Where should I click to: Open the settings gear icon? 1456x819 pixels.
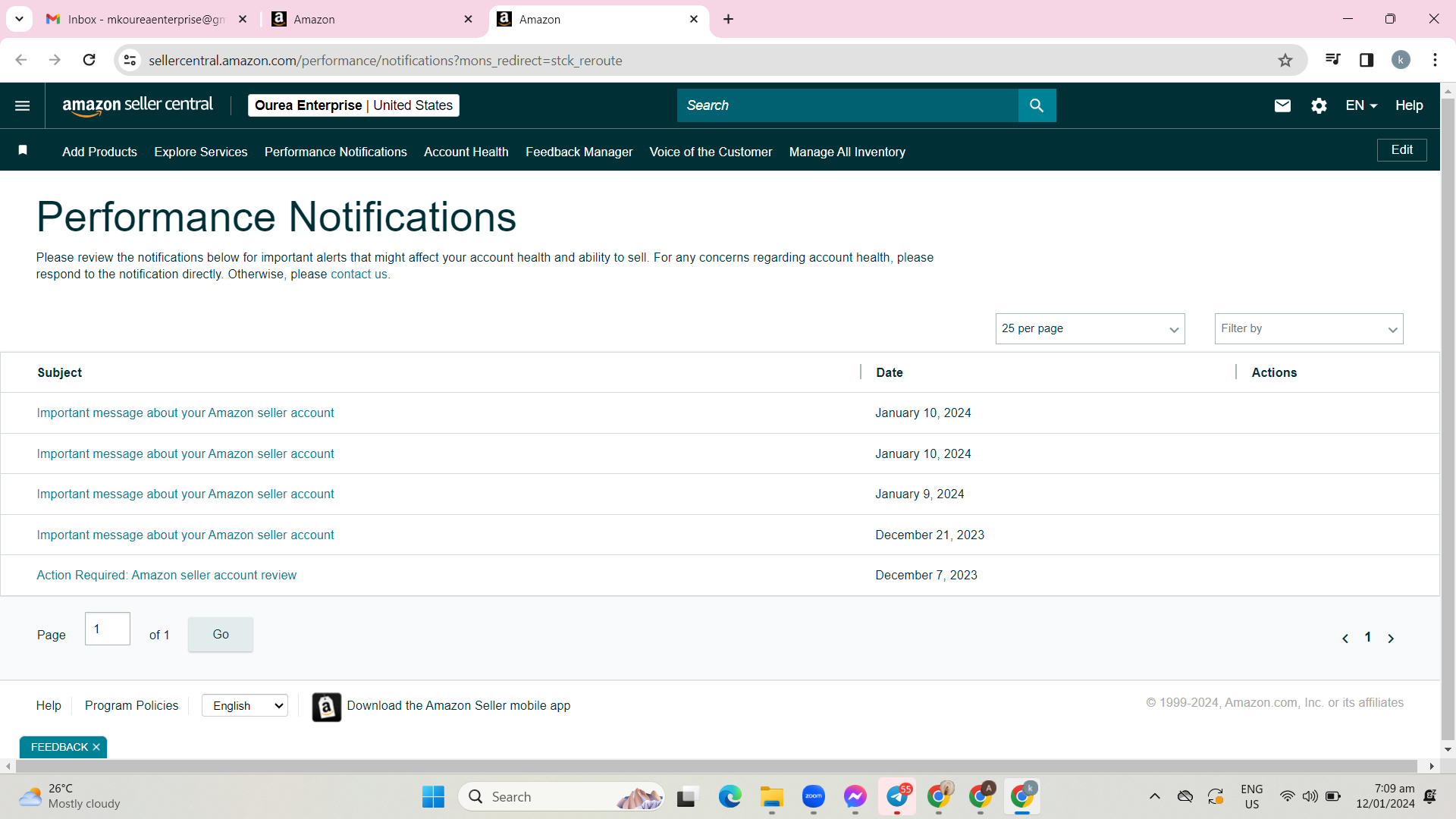pyautogui.click(x=1319, y=105)
